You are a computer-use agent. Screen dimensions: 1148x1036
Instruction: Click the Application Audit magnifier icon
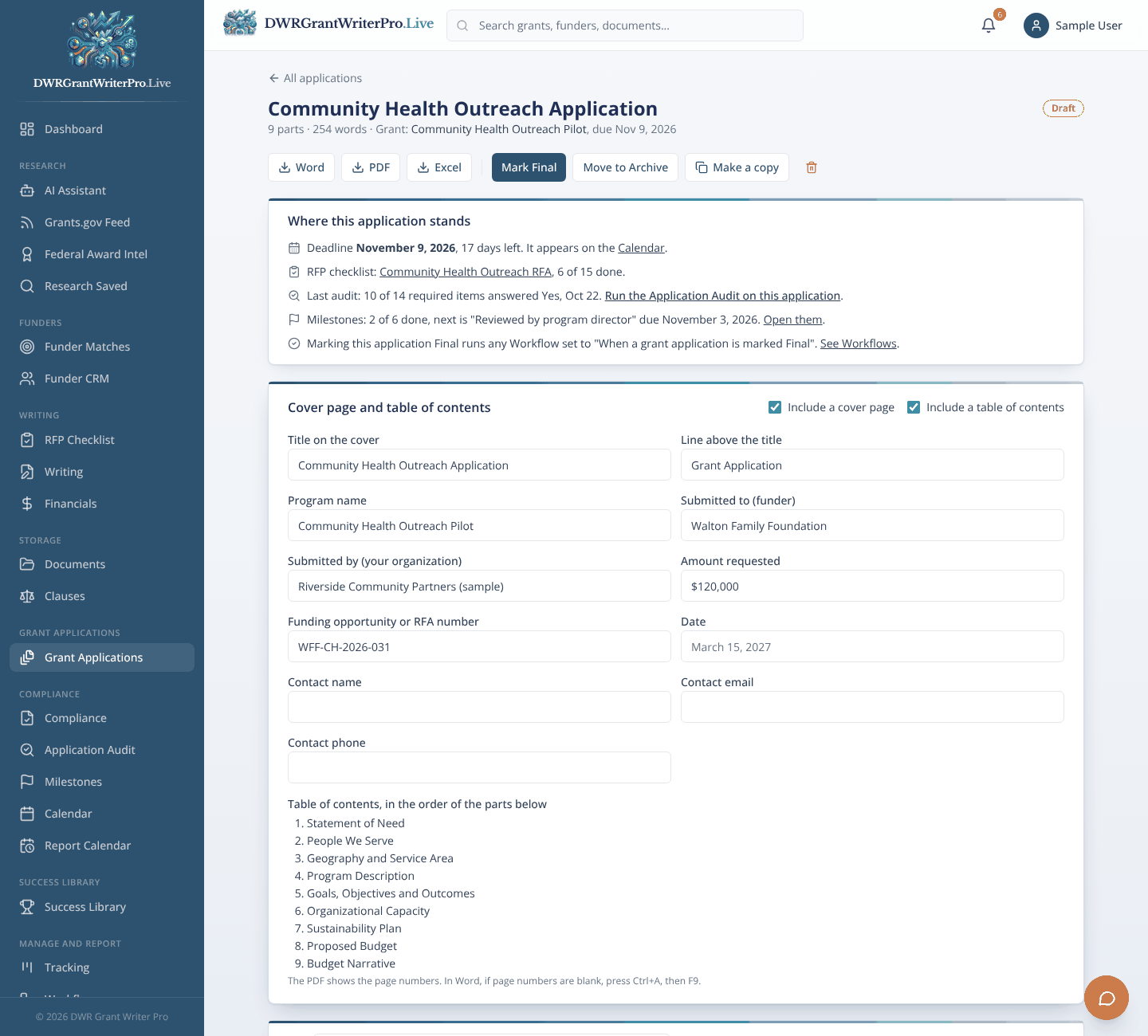(27, 750)
